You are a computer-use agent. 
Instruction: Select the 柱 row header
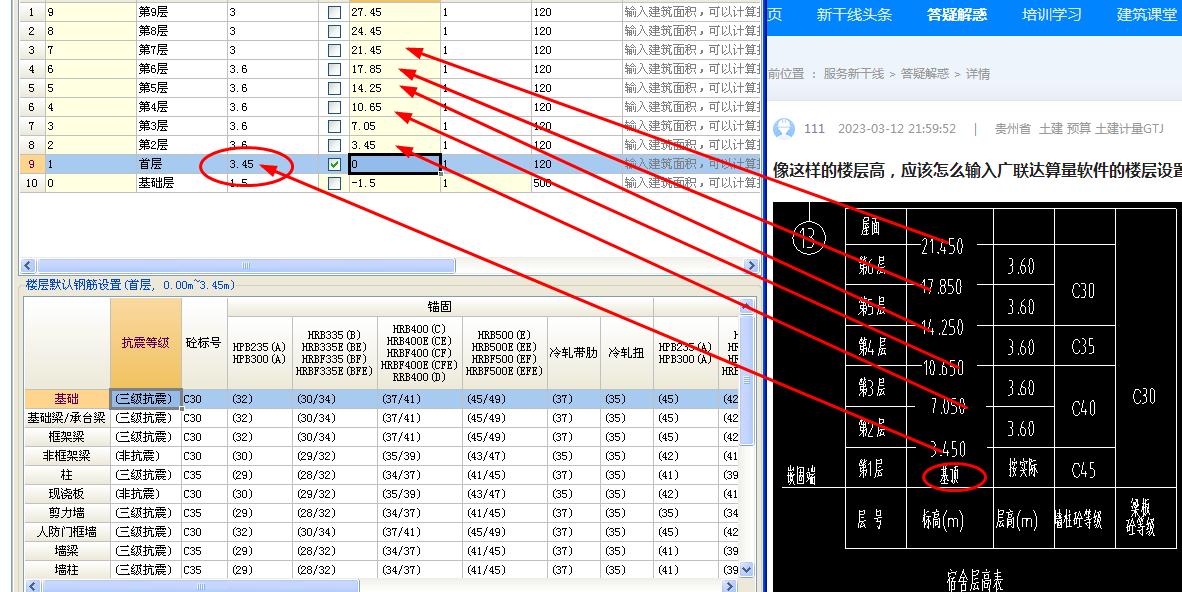(x=67, y=475)
